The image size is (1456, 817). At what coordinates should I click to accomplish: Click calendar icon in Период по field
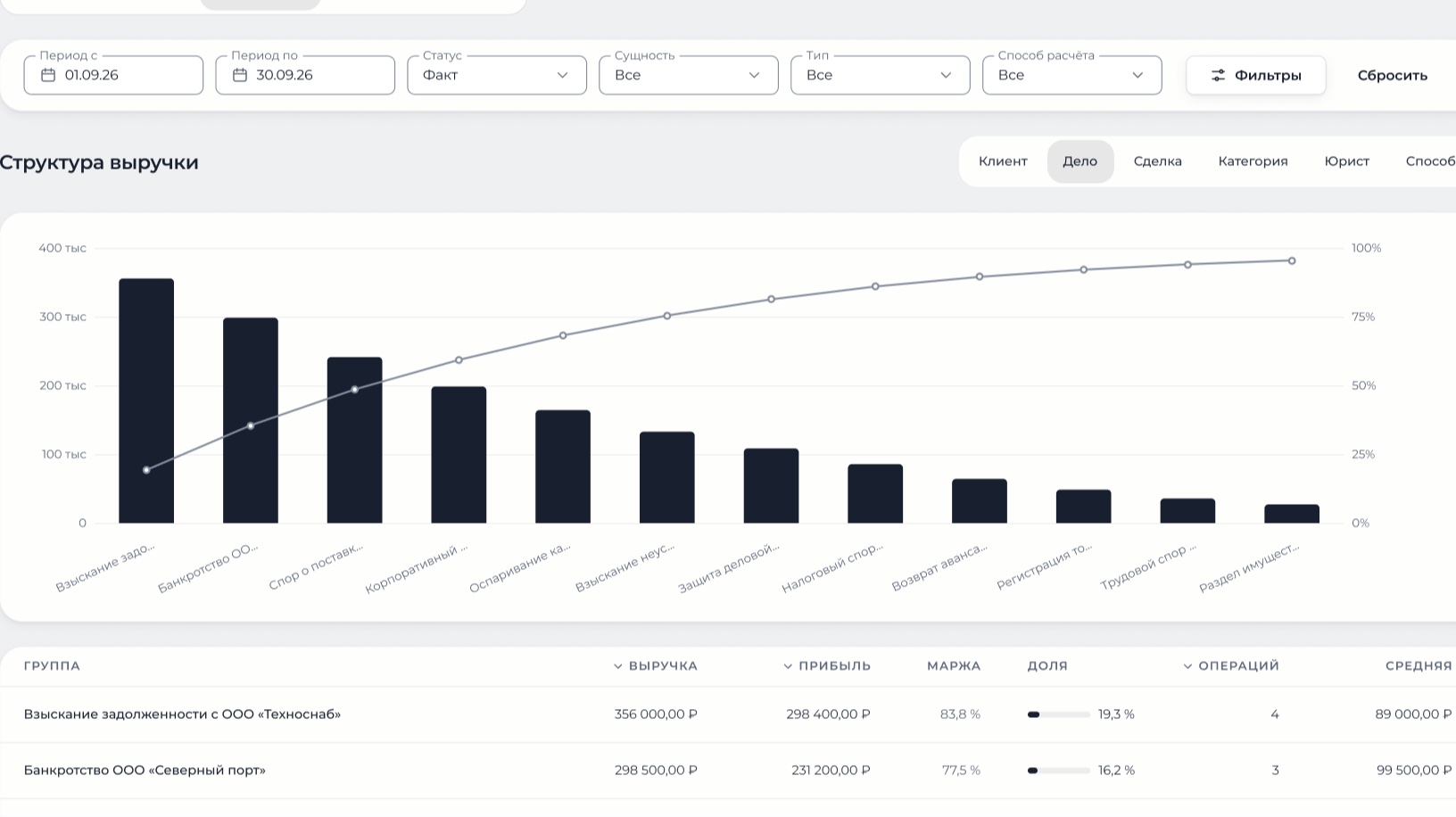(239, 75)
